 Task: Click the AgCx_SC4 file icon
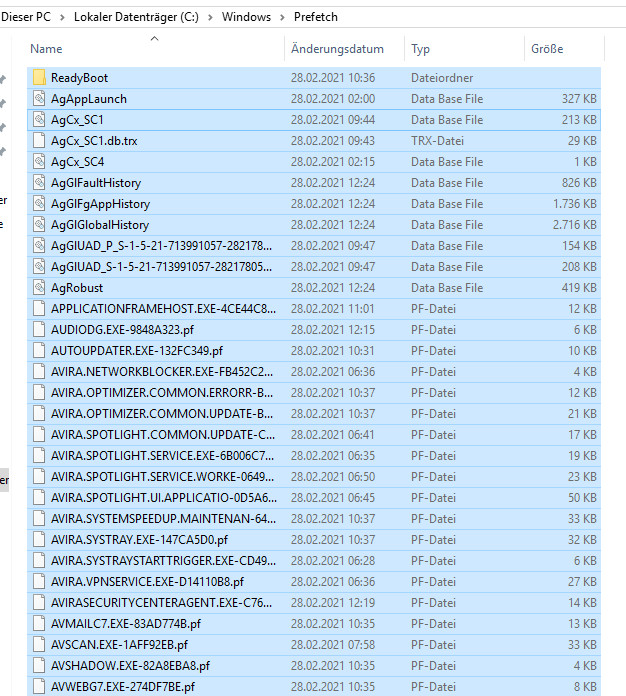(x=39, y=162)
